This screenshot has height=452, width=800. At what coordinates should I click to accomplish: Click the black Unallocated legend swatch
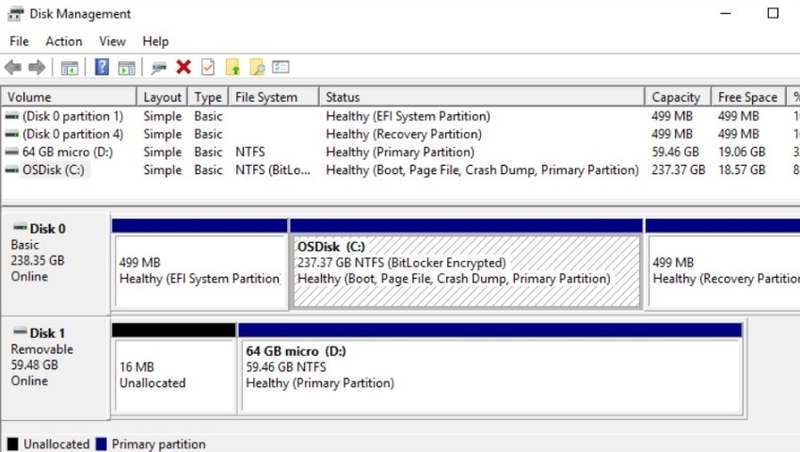pos(13,444)
